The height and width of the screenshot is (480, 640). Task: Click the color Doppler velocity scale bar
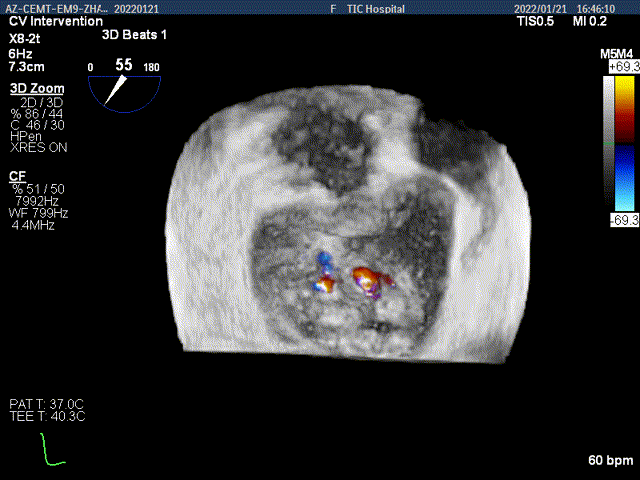[x=625, y=141]
